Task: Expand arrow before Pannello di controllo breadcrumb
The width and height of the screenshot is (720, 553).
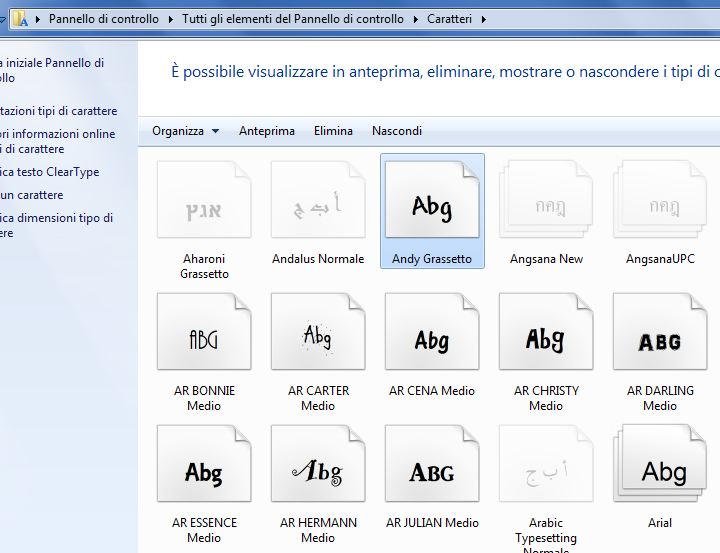Action: point(38,19)
